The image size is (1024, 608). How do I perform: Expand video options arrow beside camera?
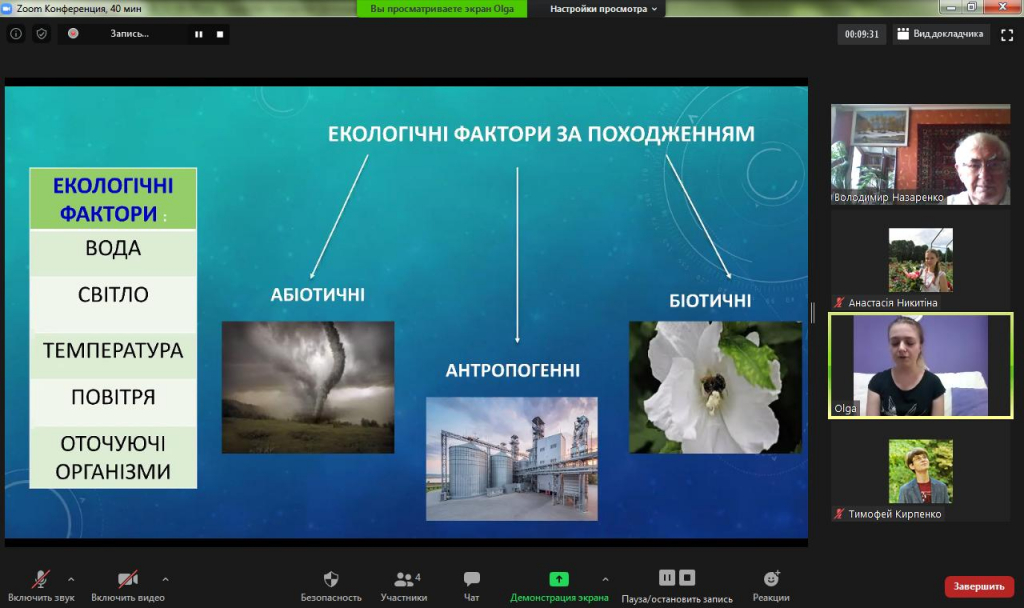click(165, 579)
